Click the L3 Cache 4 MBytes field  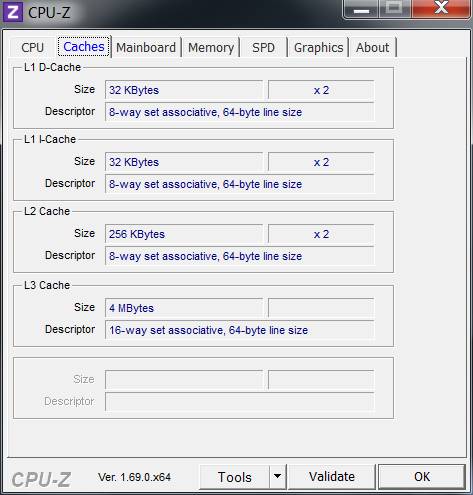(x=184, y=308)
